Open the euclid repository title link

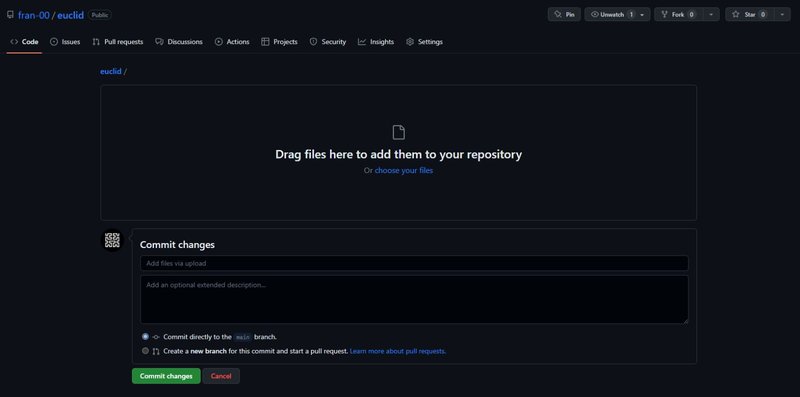[x=70, y=15]
